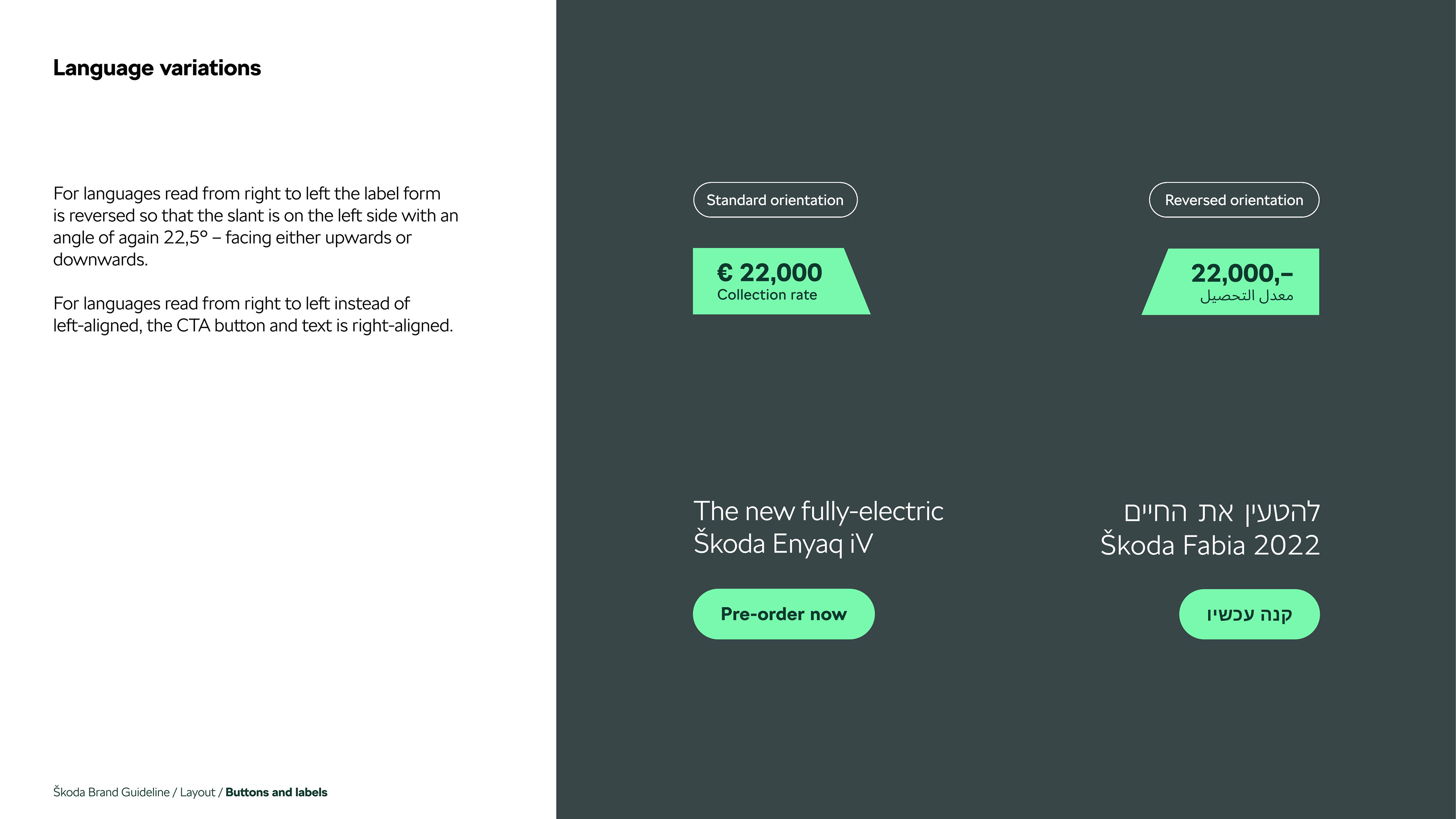1456x819 pixels.
Task: Open the Buttons and labels breadcrumb
Action: pyautogui.click(x=276, y=792)
